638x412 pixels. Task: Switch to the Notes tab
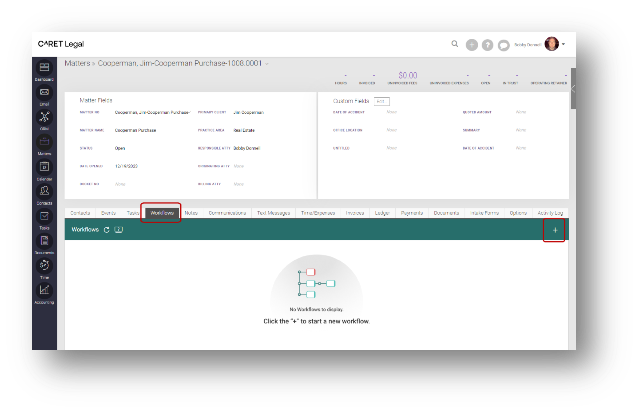click(191, 213)
